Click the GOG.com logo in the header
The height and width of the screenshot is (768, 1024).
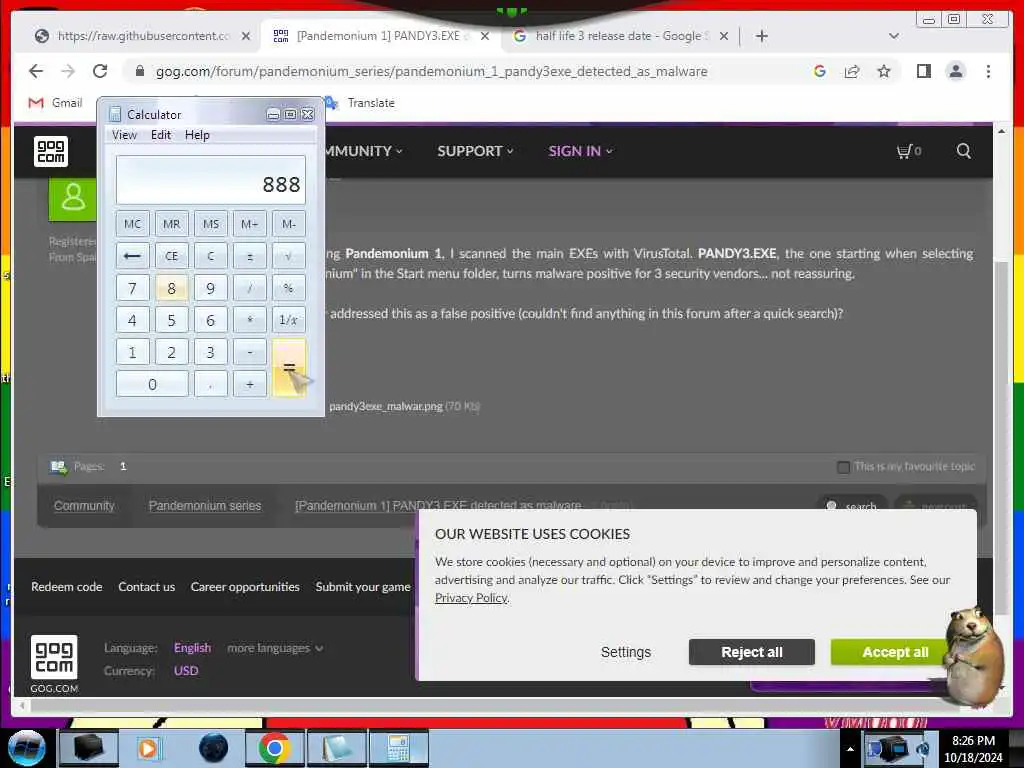(x=51, y=152)
